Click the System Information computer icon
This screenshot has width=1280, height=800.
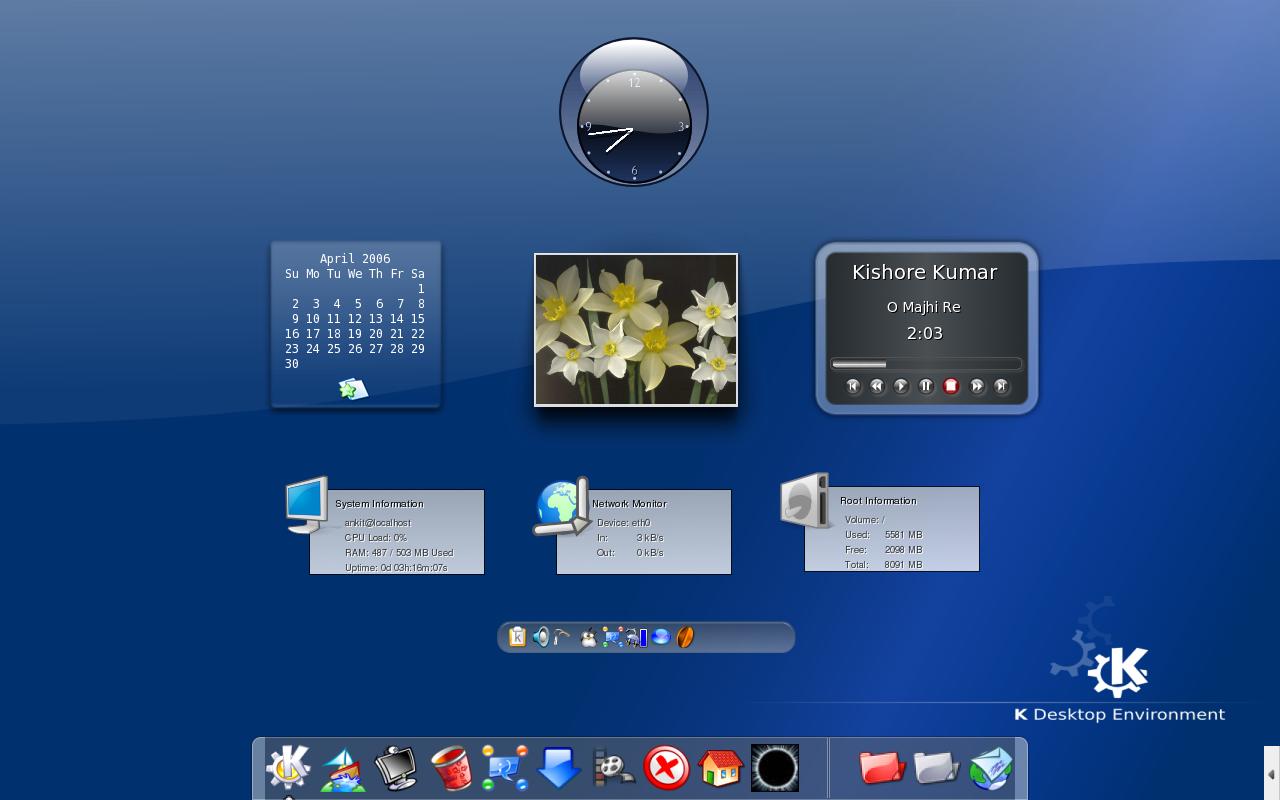pyautogui.click(x=307, y=505)
